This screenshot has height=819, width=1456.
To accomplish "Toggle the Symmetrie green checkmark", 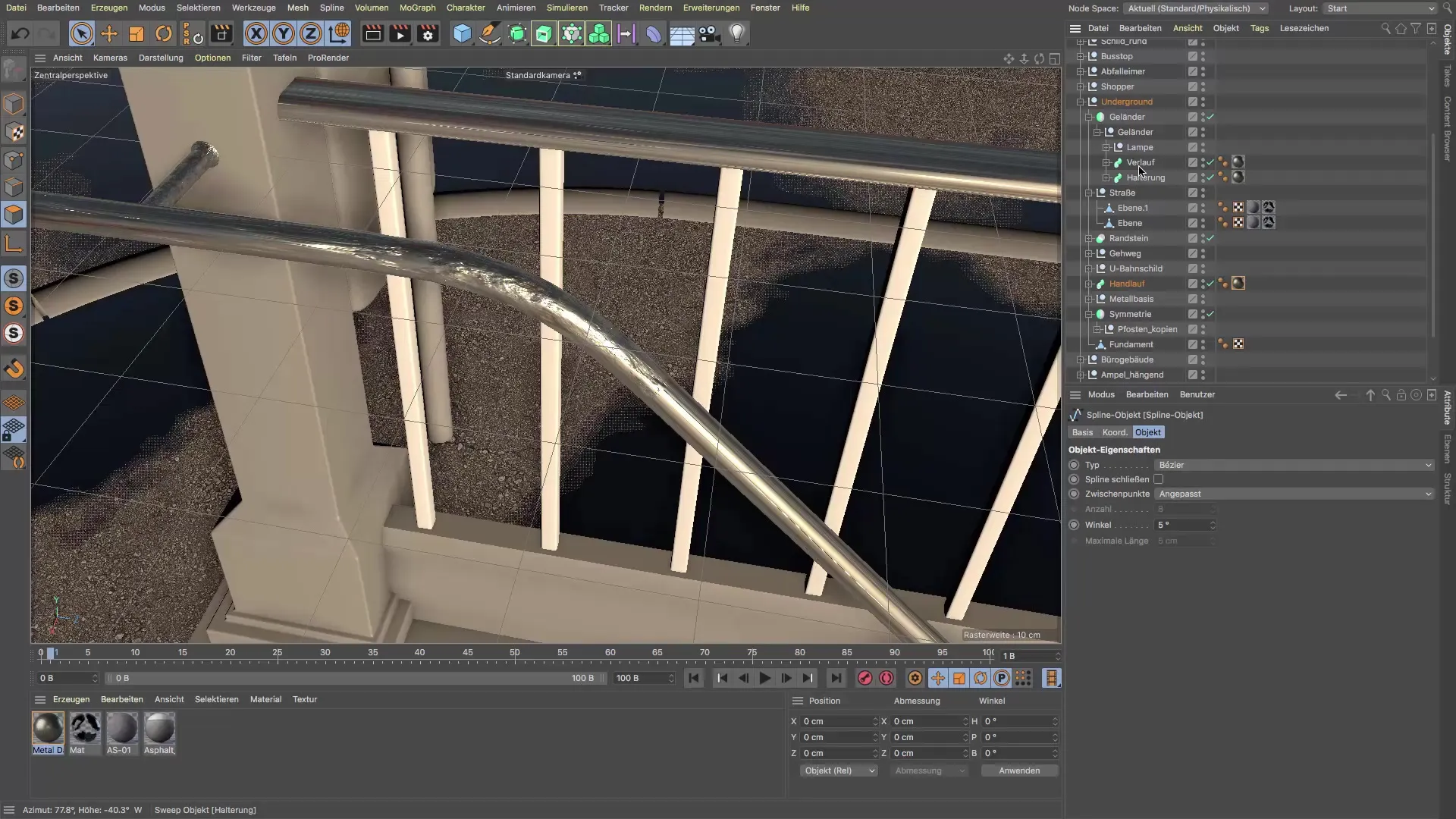I will tap(1210, 314).
